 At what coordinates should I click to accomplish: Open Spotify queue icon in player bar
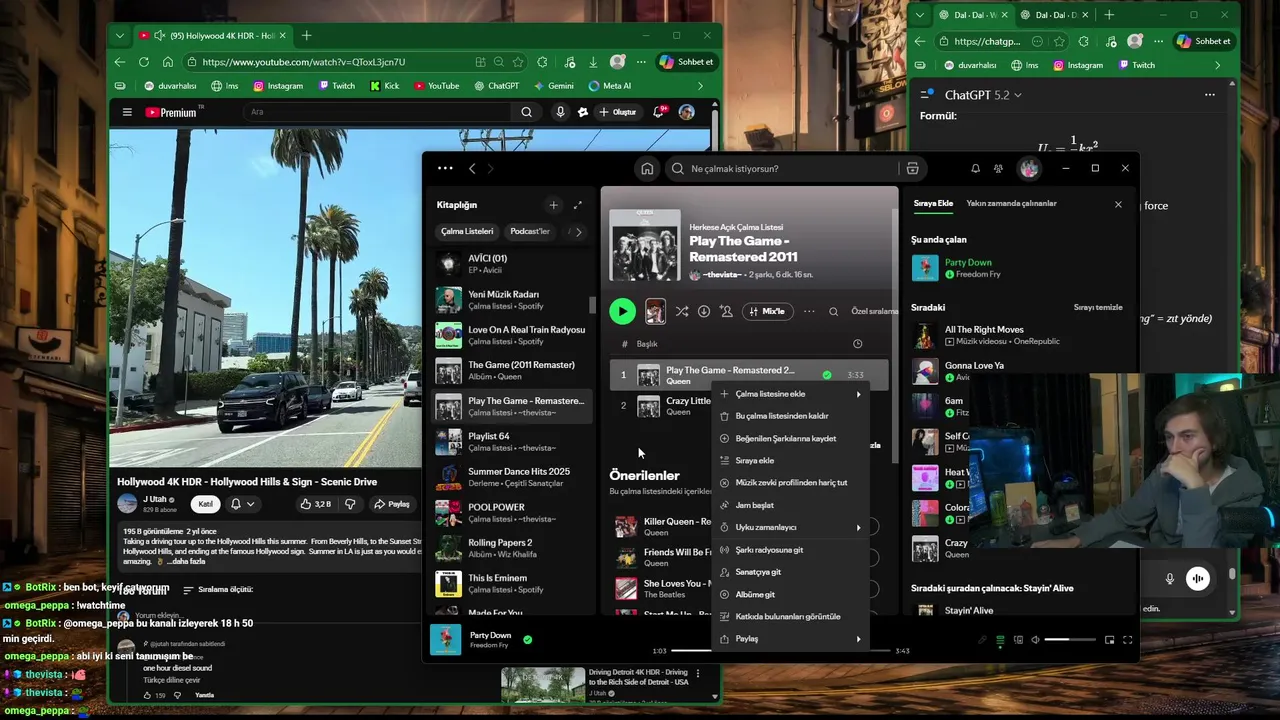(x=1000, y=640)
